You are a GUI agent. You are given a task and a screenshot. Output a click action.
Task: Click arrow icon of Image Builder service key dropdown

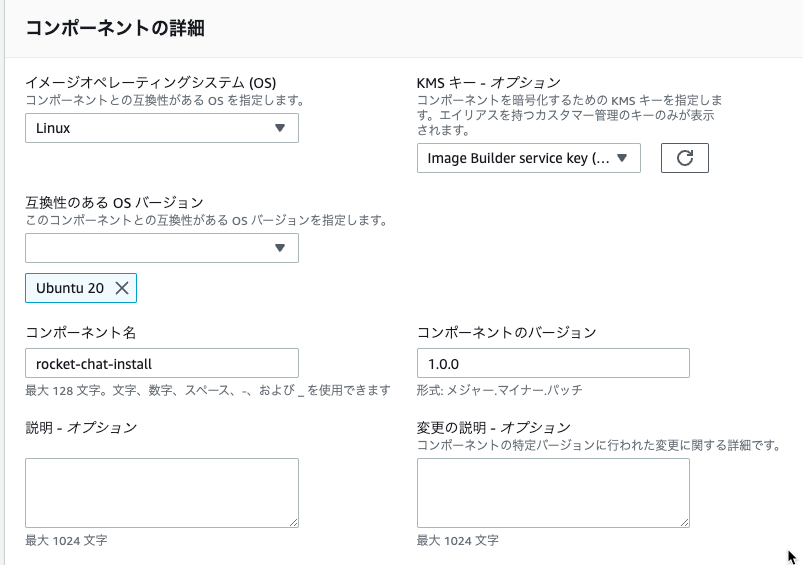coord(622,158)
